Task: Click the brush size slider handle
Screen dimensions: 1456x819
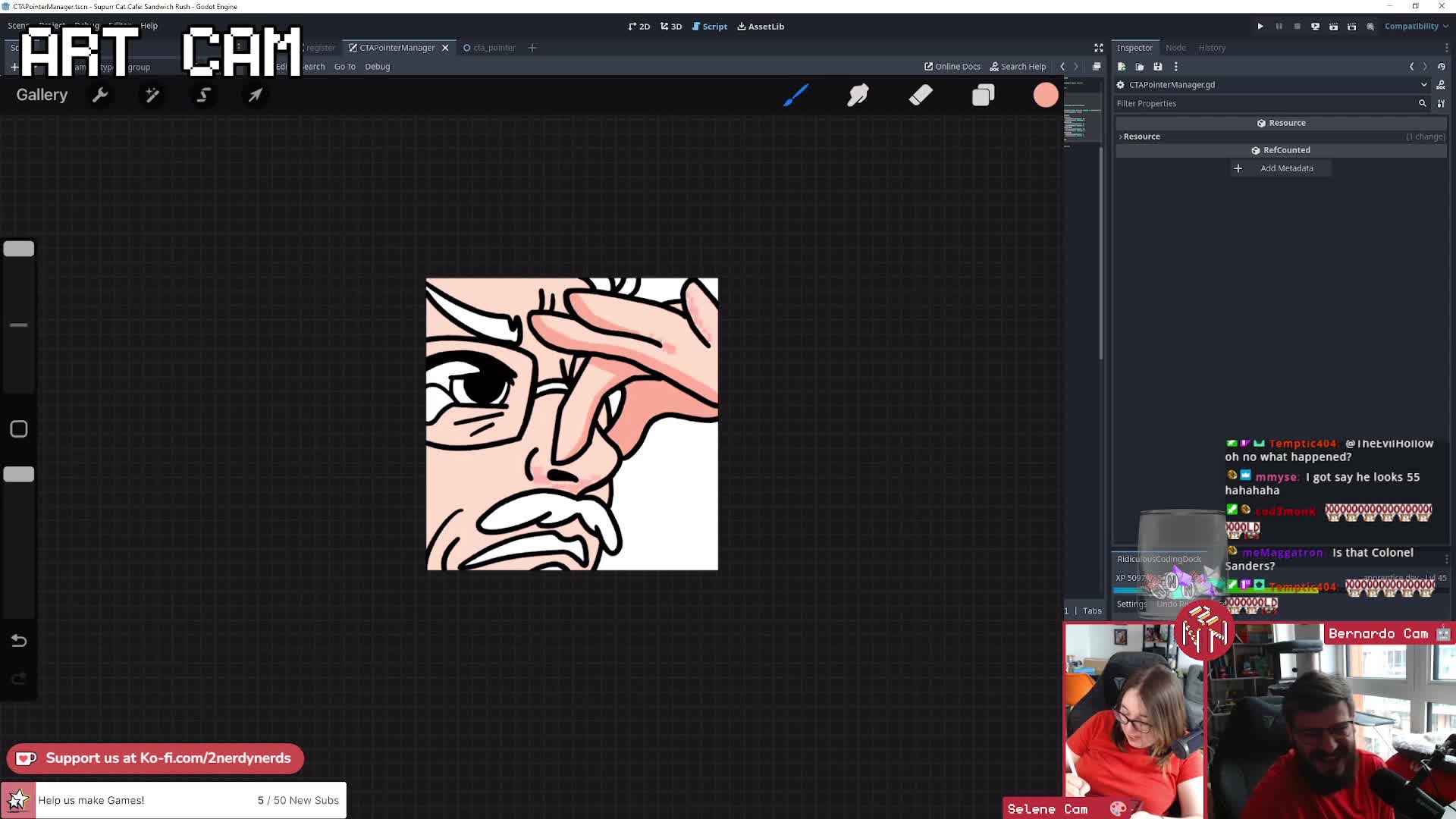Action: point(19,249)
